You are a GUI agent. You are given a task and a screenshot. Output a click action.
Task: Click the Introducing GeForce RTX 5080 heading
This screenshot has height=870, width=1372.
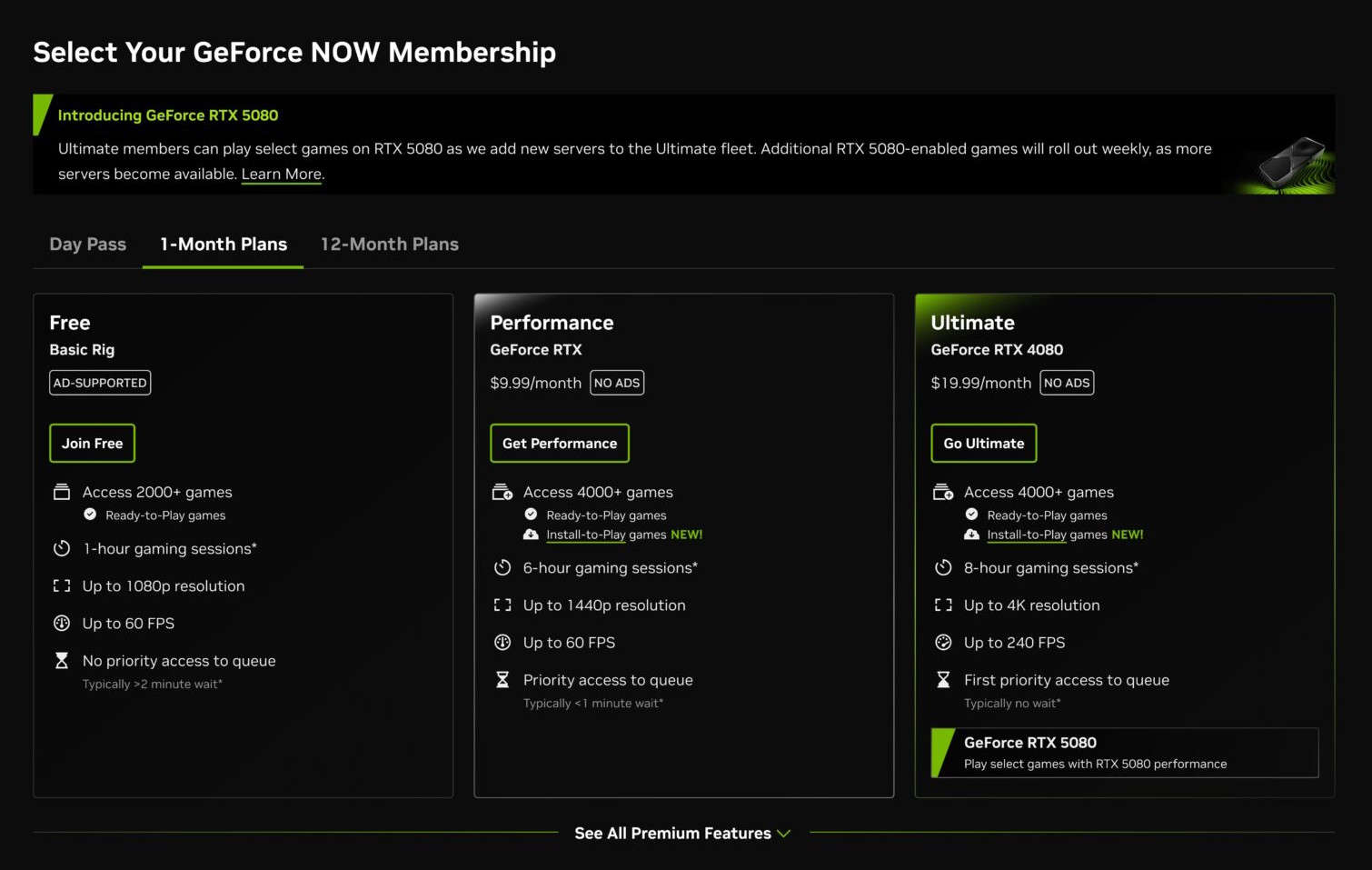point(168,115)
